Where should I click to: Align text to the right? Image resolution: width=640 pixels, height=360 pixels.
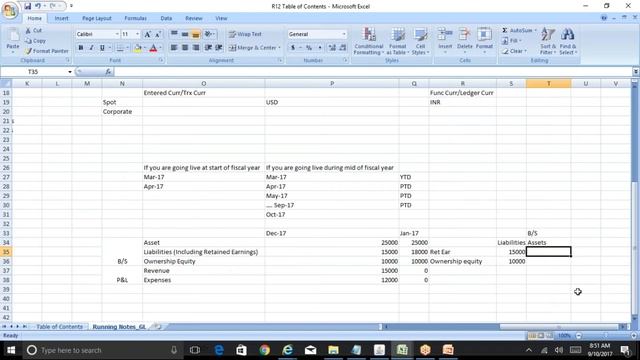(x=196, y=48)
